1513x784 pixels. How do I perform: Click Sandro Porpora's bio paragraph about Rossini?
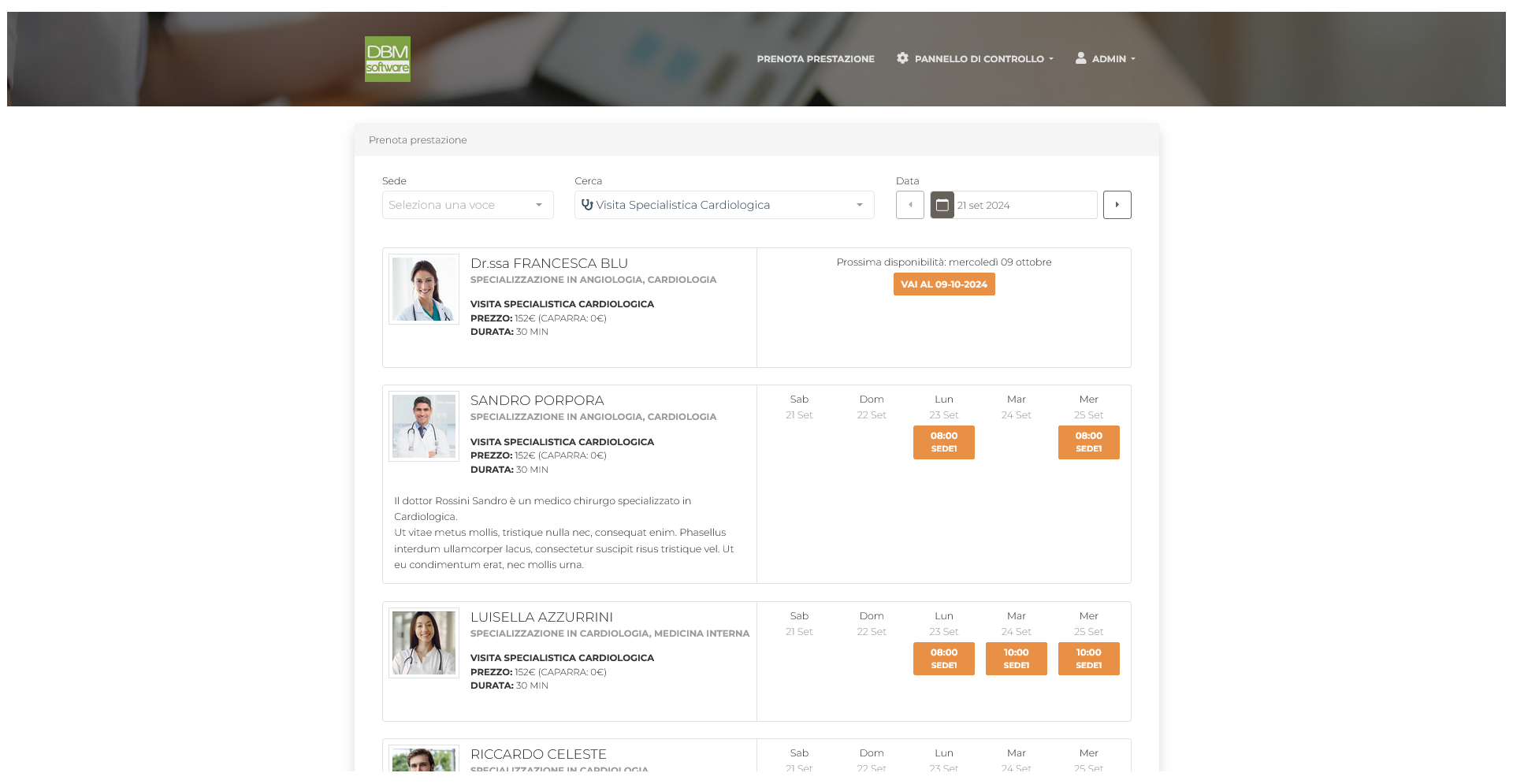564,533
